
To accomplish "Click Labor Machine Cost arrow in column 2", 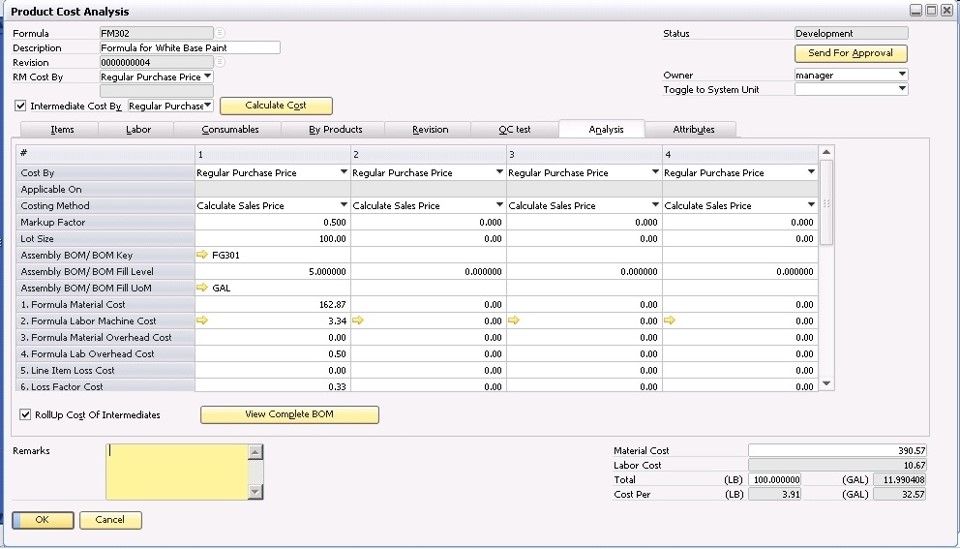I will (x=358, y=321).
